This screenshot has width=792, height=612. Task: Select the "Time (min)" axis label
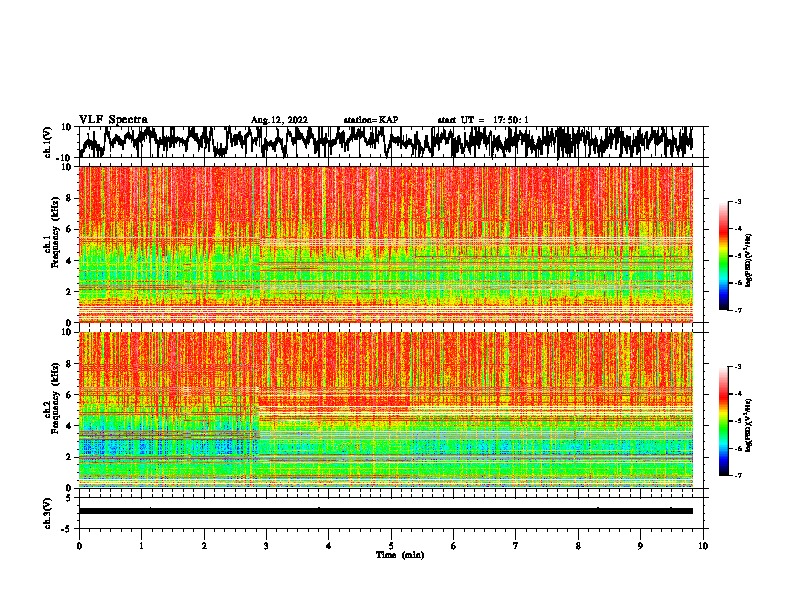[x=400, y=555]
